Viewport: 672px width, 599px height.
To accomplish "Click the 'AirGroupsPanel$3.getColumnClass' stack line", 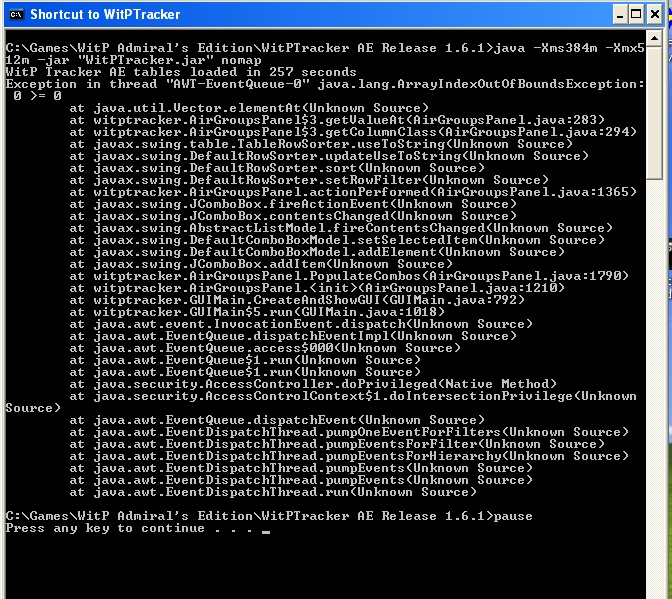I will [353, 132].
